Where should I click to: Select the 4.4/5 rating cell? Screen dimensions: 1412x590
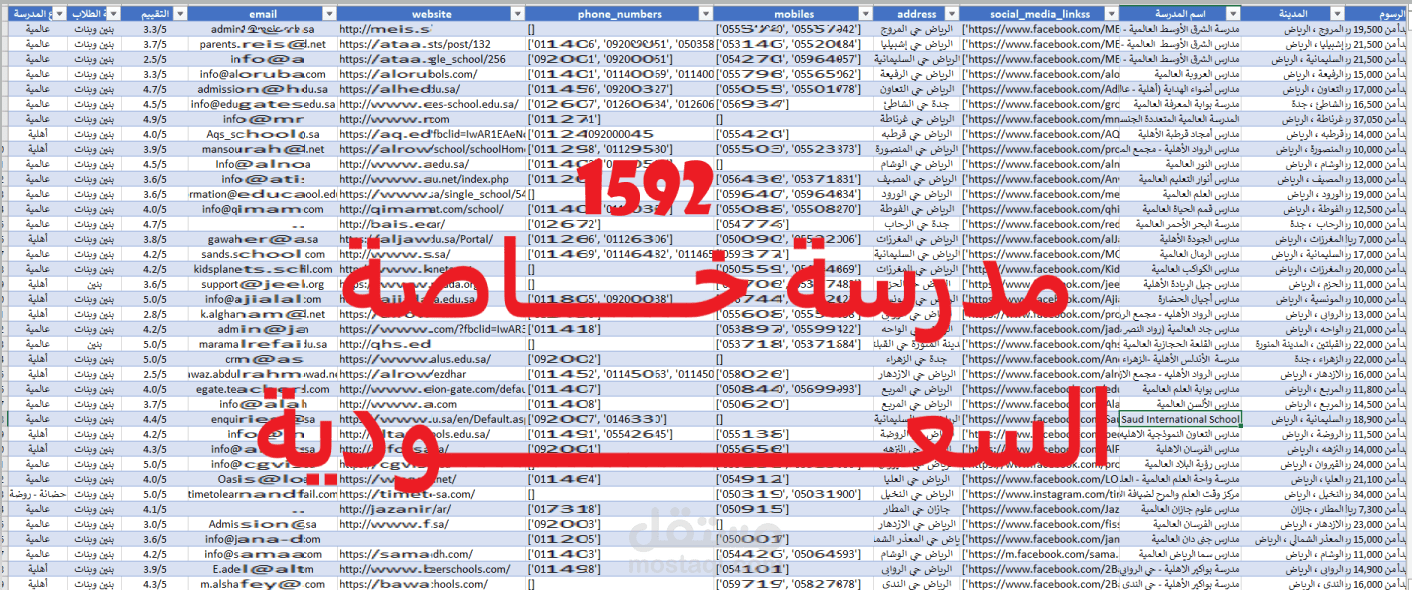click(155, 420)
